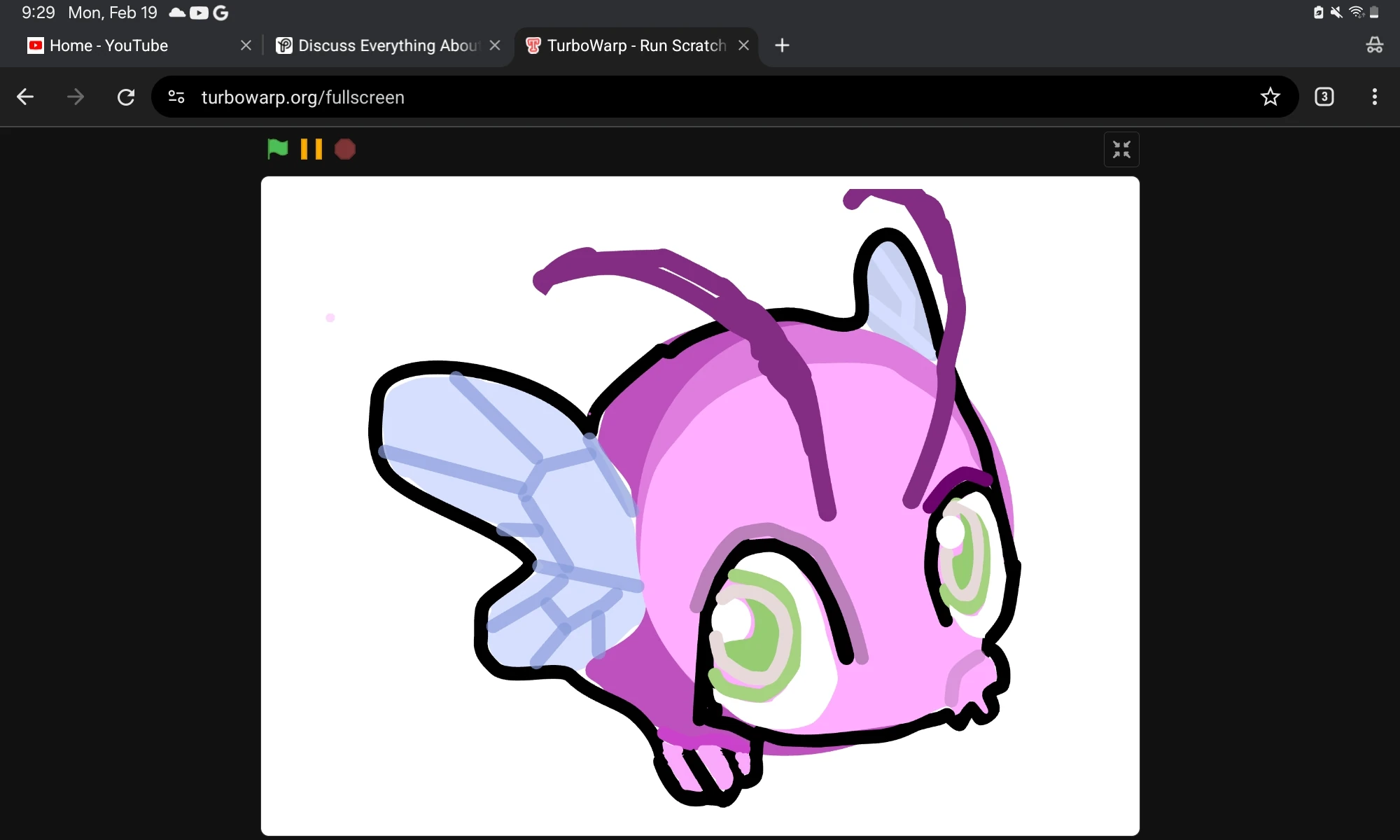
Task: Exit fullscreen mode with the shrink icon
Action: coord(1121,150)
